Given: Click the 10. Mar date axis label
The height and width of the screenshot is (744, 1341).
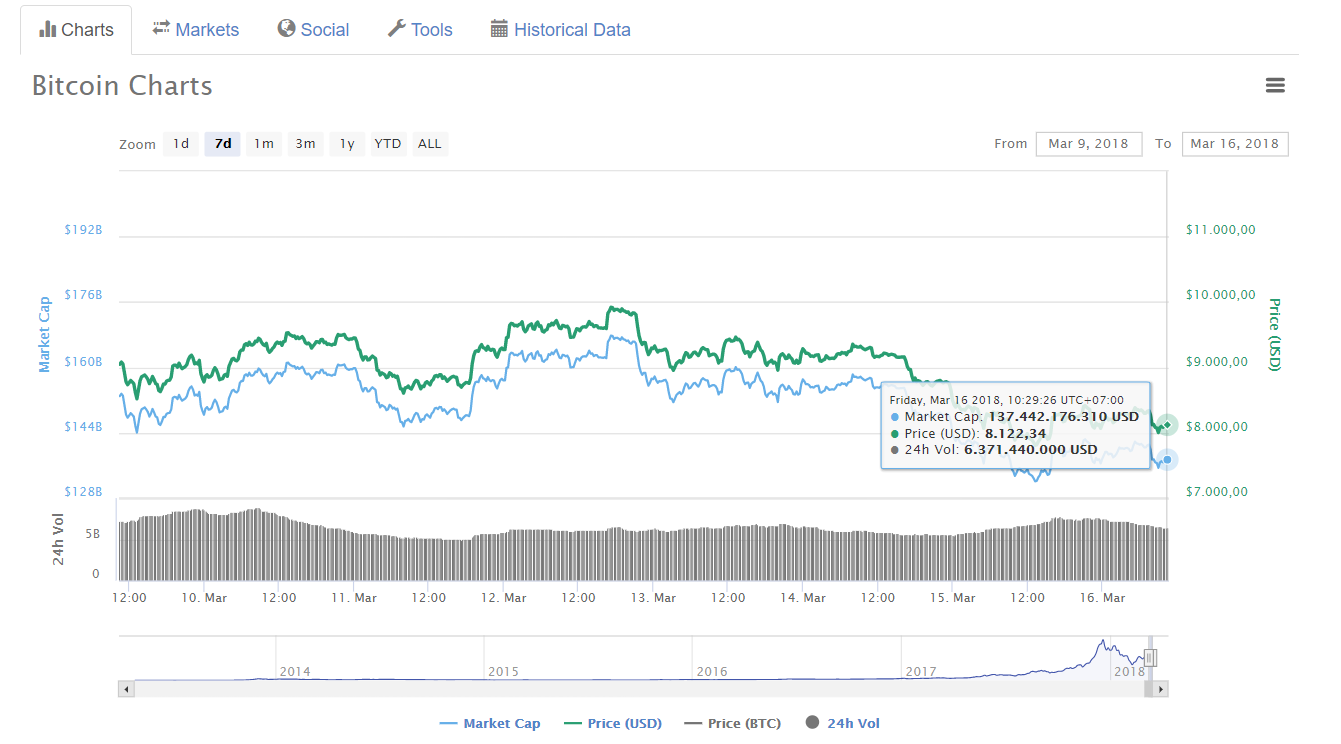Looking at the screenshot, I should (203, 598).
